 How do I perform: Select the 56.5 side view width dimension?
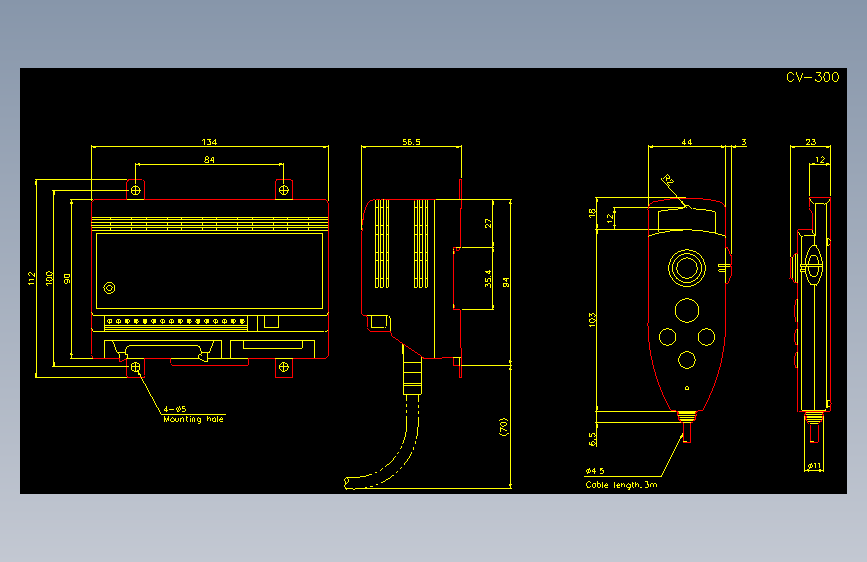[411, 142]
